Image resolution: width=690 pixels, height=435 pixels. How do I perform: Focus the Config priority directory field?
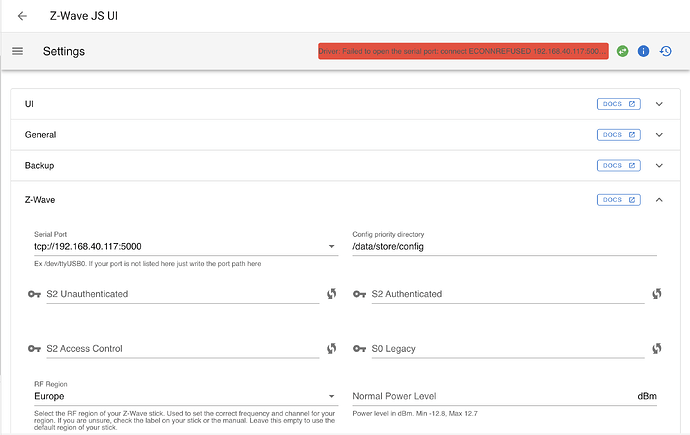504,247
